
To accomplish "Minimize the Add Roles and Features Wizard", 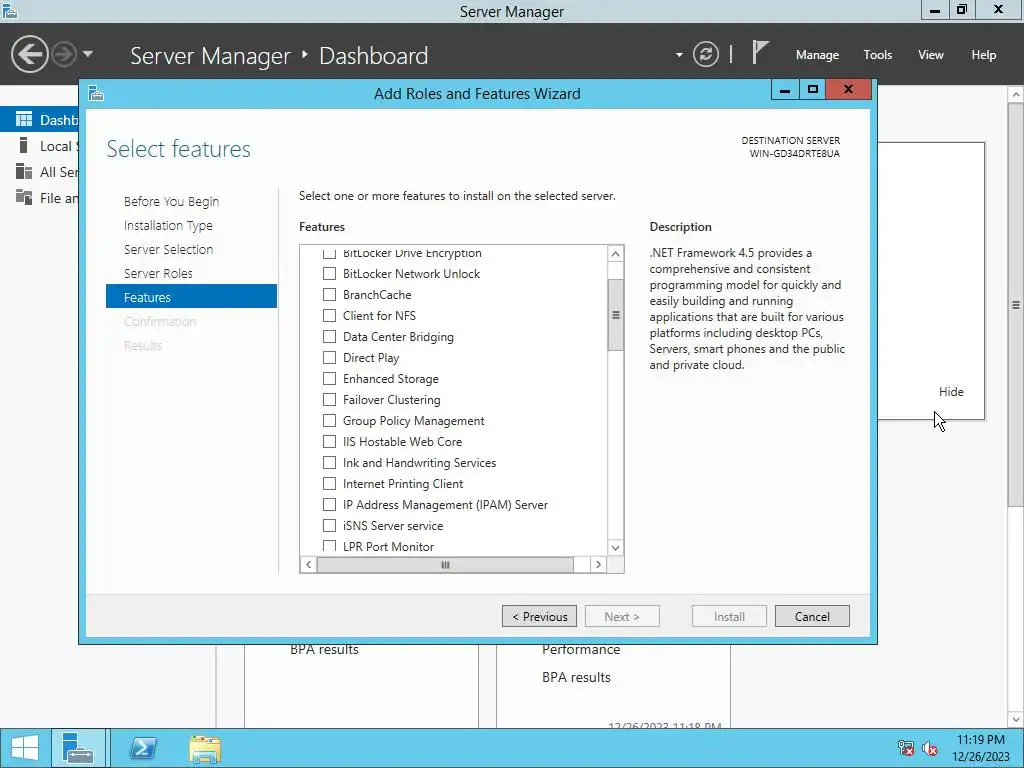I will click(785, 89).
